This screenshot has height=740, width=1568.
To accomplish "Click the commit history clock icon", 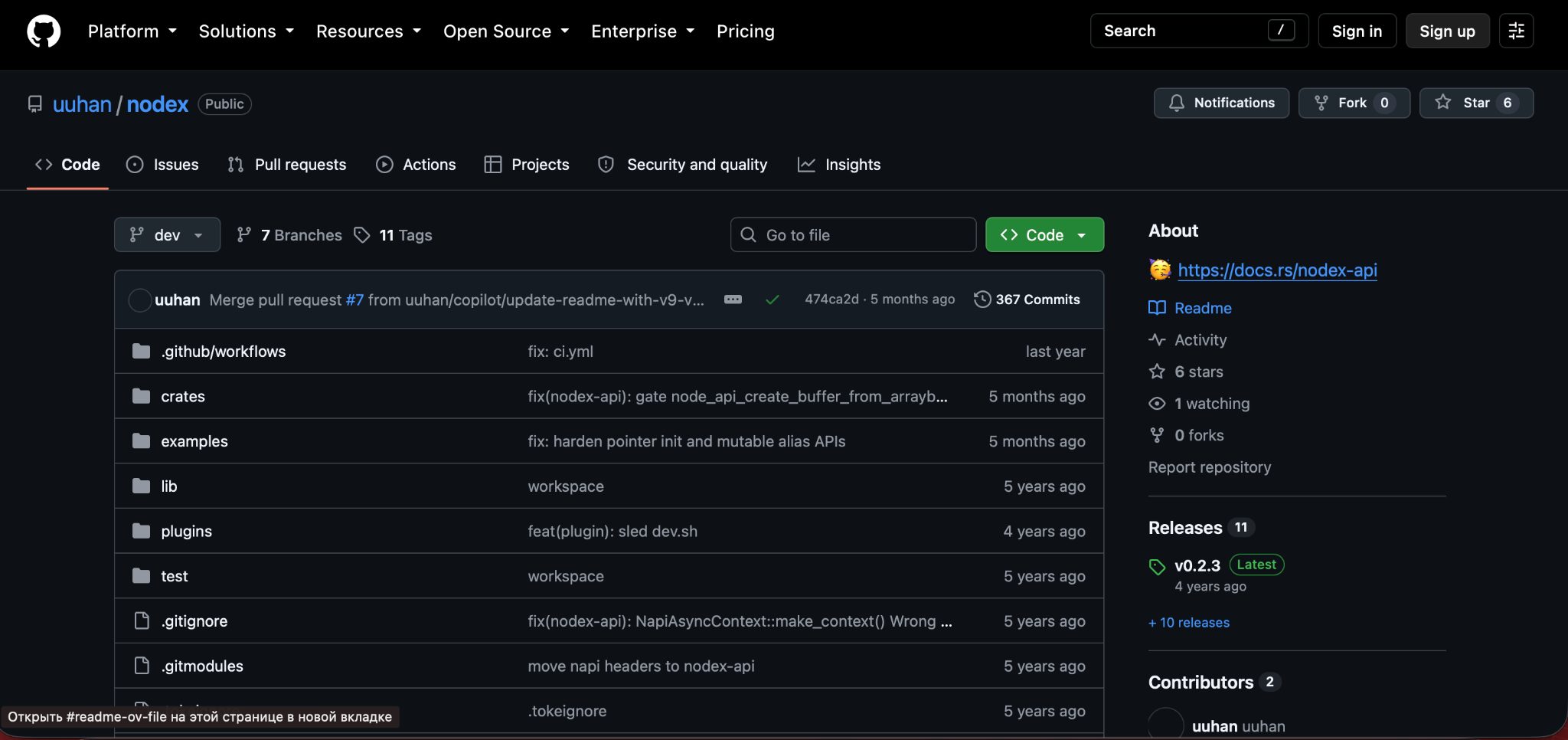I will pos(982,300).
